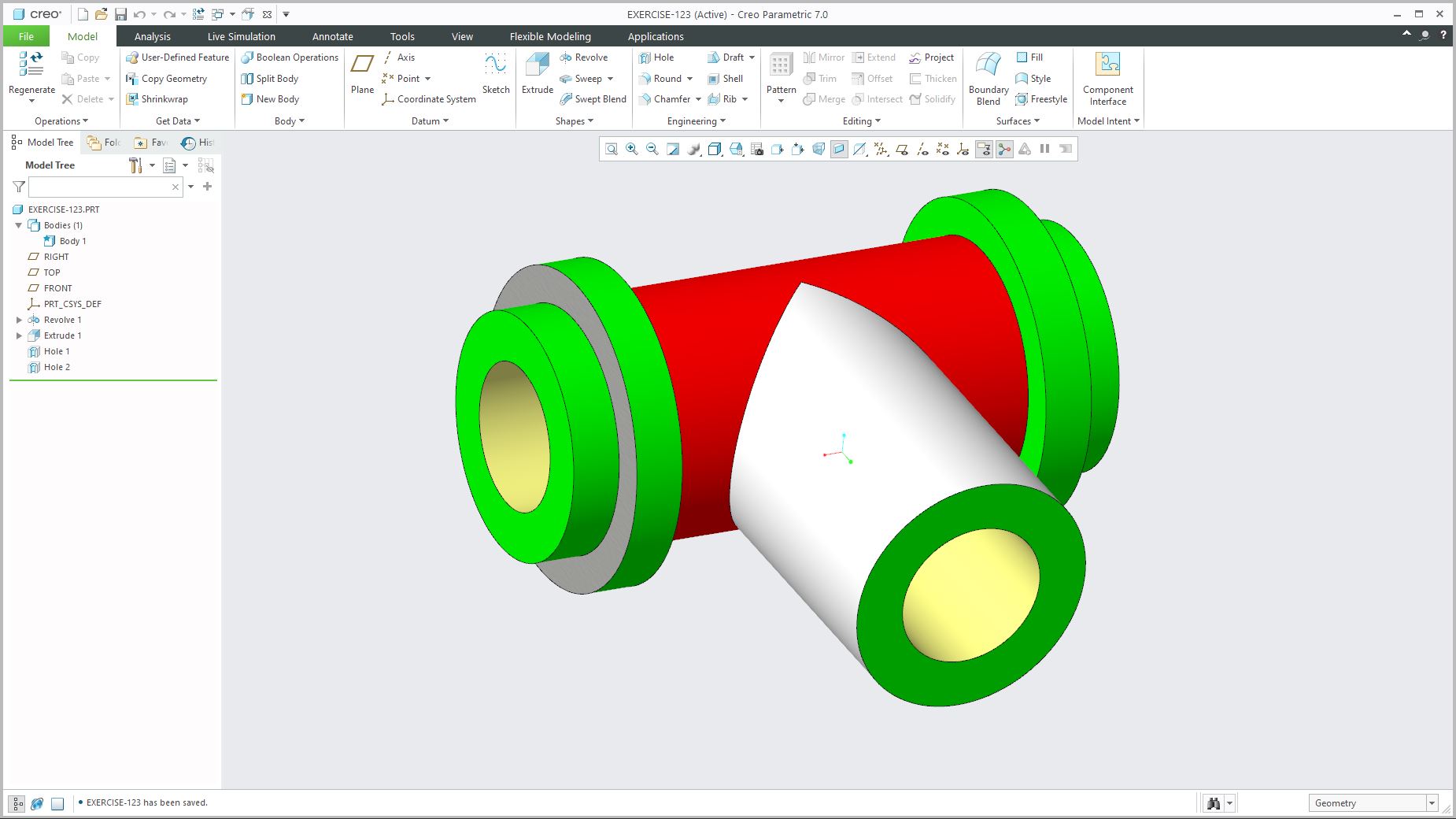Click User-Defined Feature button
Image resolution: width=1456 pixels, height=819 pixels.
[x=178, y=57]
